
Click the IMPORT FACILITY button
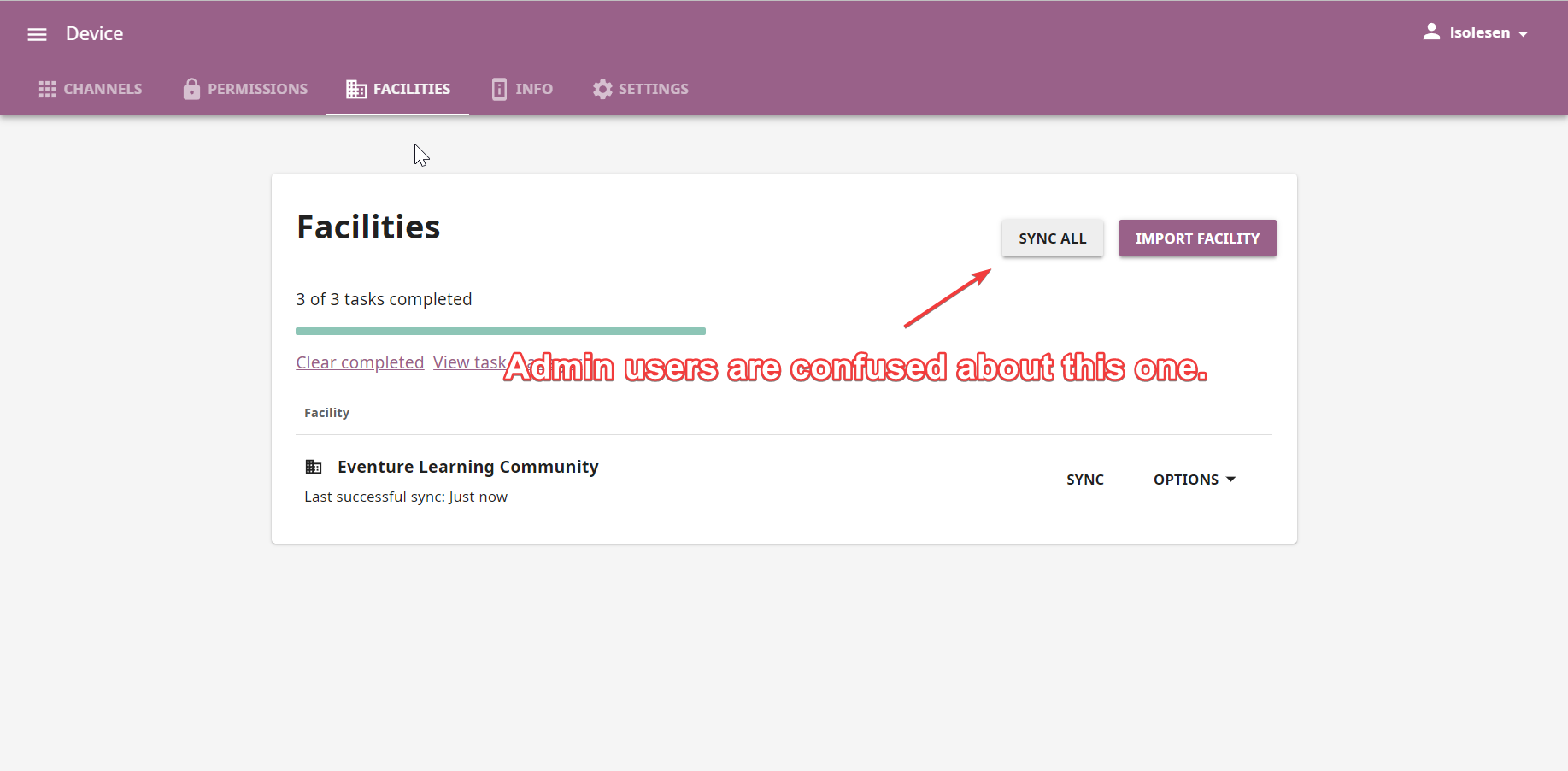pos(1197,238)
